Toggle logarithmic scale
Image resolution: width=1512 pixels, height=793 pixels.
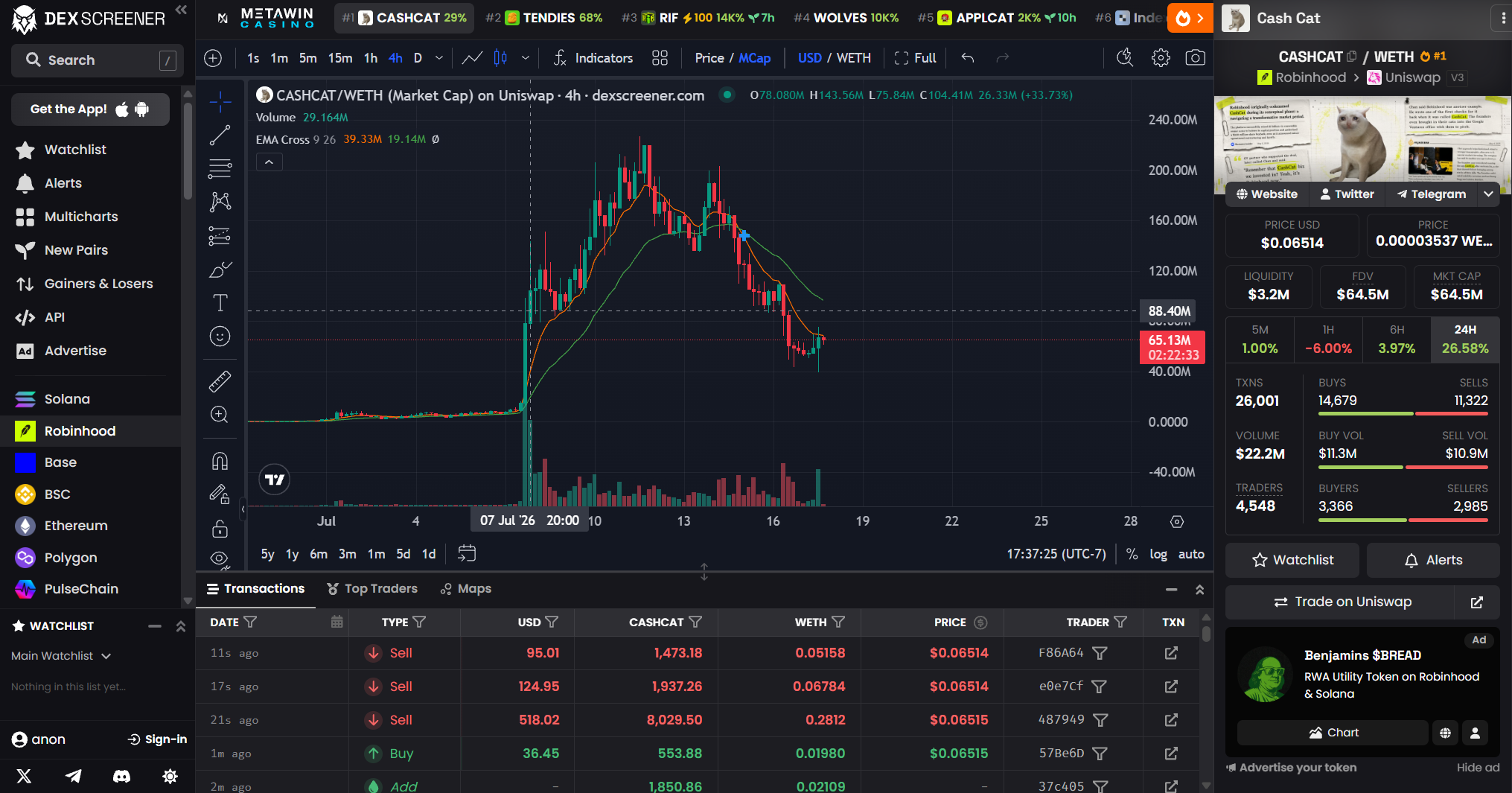click(x=1158, y=554)
